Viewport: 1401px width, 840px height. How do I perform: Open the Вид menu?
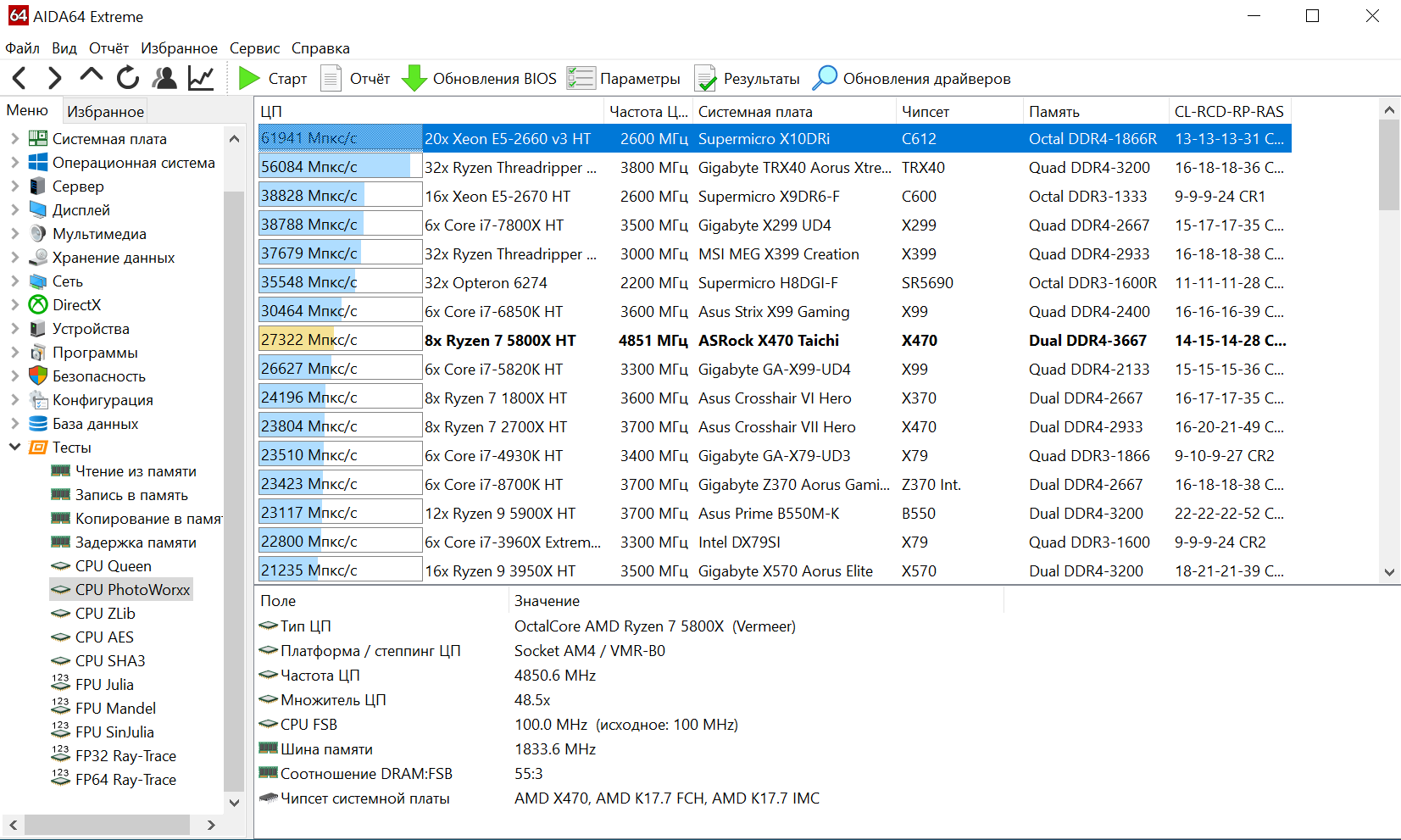point(64,48)
